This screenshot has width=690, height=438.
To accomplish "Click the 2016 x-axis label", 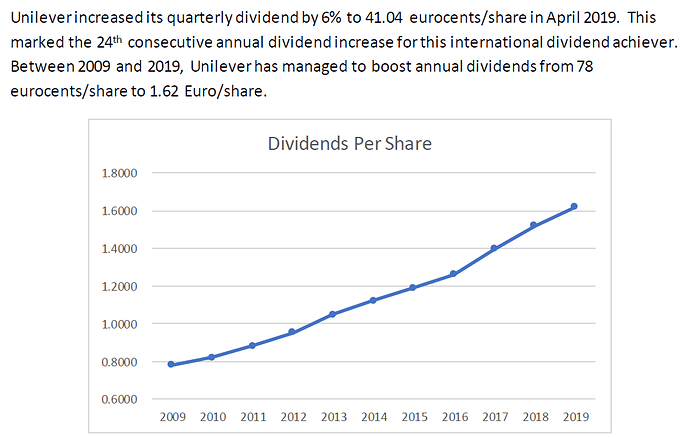I will [455, 416].
